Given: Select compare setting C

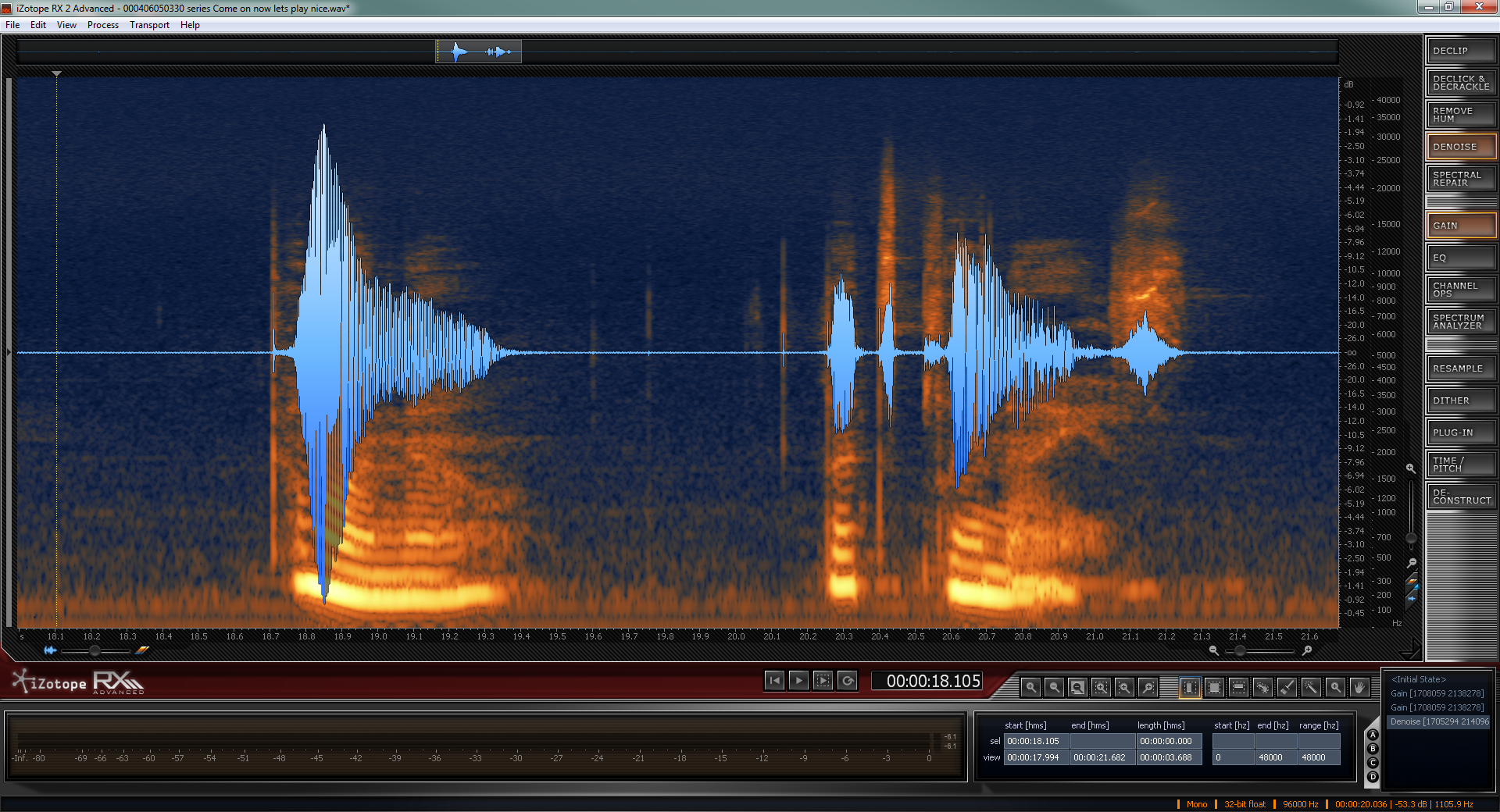Looking at the screenshot, I should 1373,763.
